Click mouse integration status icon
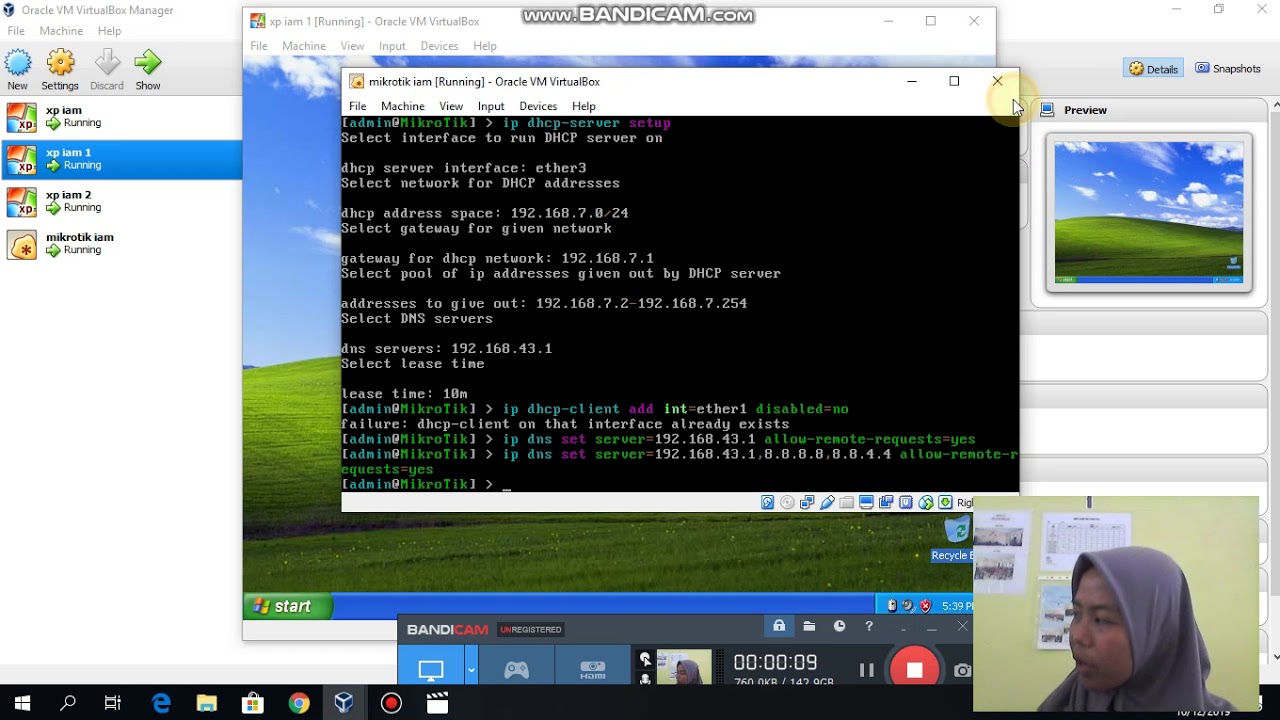 [x=926, y=503]
